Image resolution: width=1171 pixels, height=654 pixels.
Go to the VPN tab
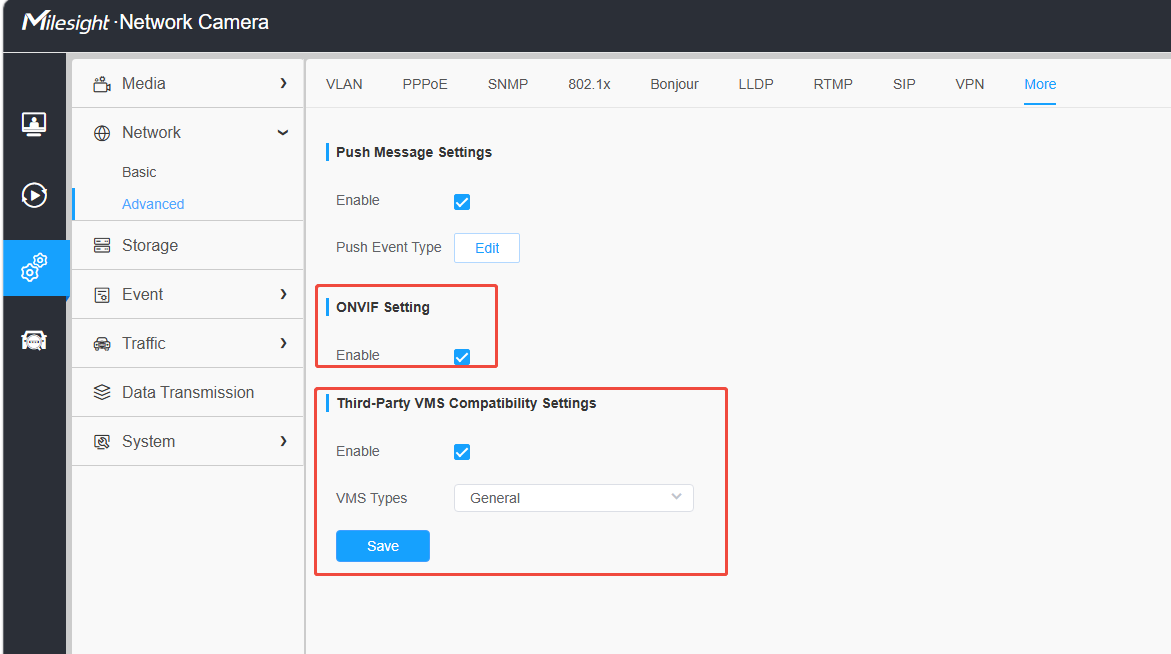[x=969, y=84]
